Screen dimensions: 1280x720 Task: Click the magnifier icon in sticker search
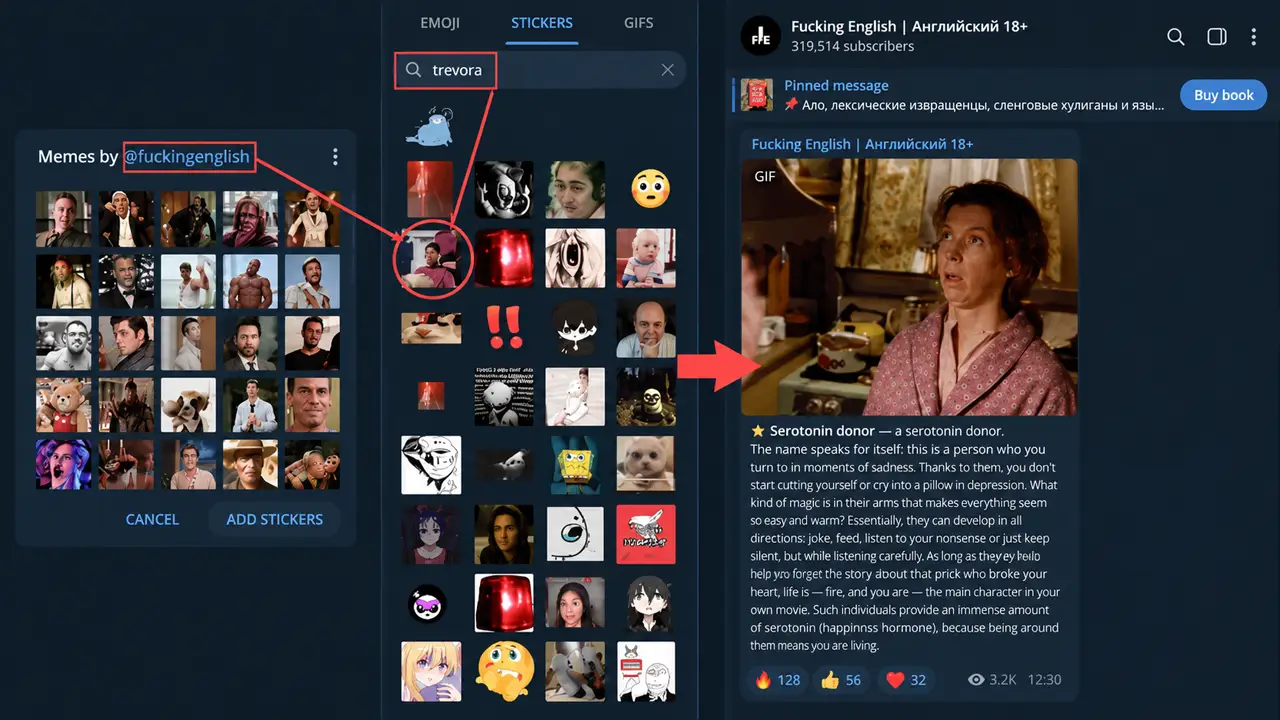[x=413, y=70]
